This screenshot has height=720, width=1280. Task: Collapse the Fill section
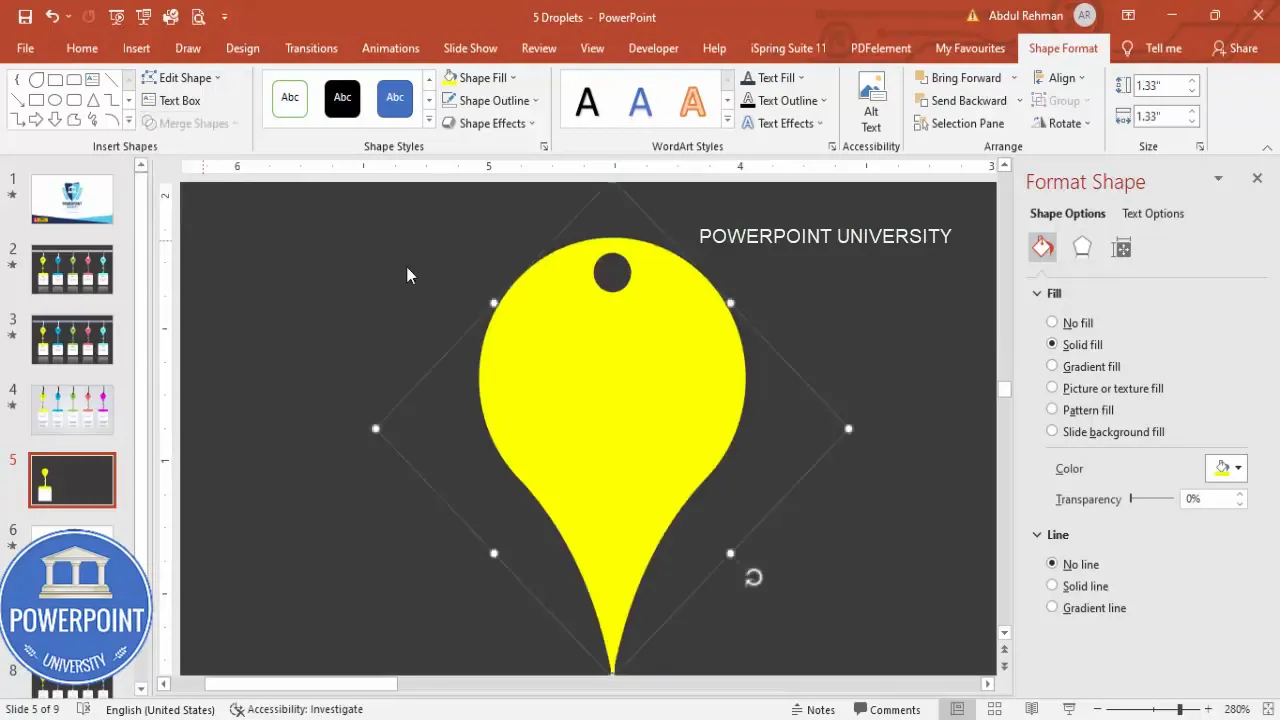tap(1037, 293)
